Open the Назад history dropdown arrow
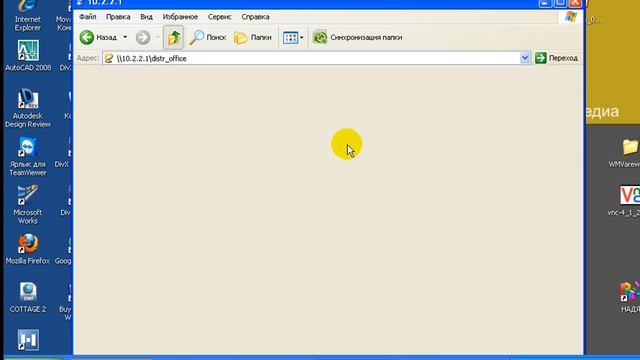Image resolution: width=640 pixels, height=360 pixels. 125,38
